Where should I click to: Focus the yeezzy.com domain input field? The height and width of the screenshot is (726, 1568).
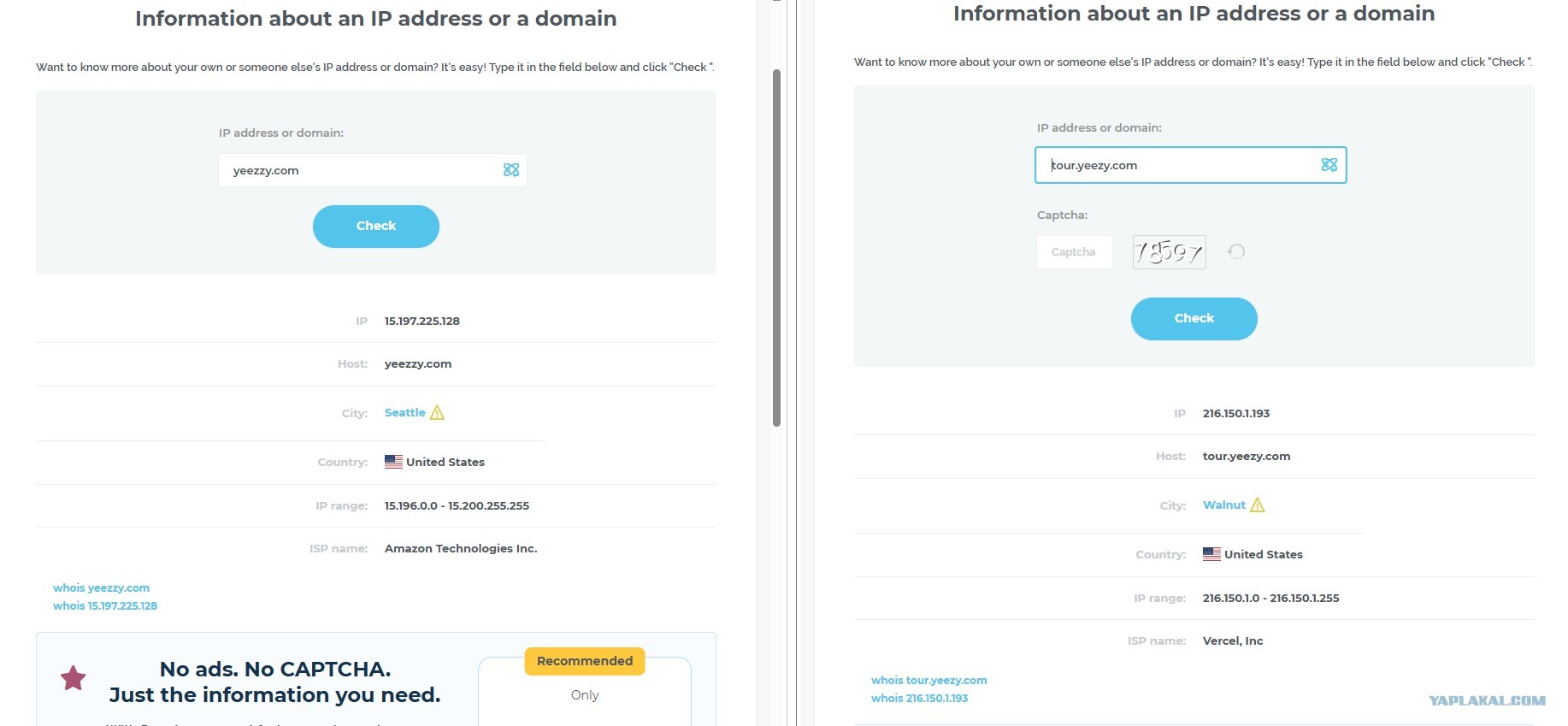373,170
